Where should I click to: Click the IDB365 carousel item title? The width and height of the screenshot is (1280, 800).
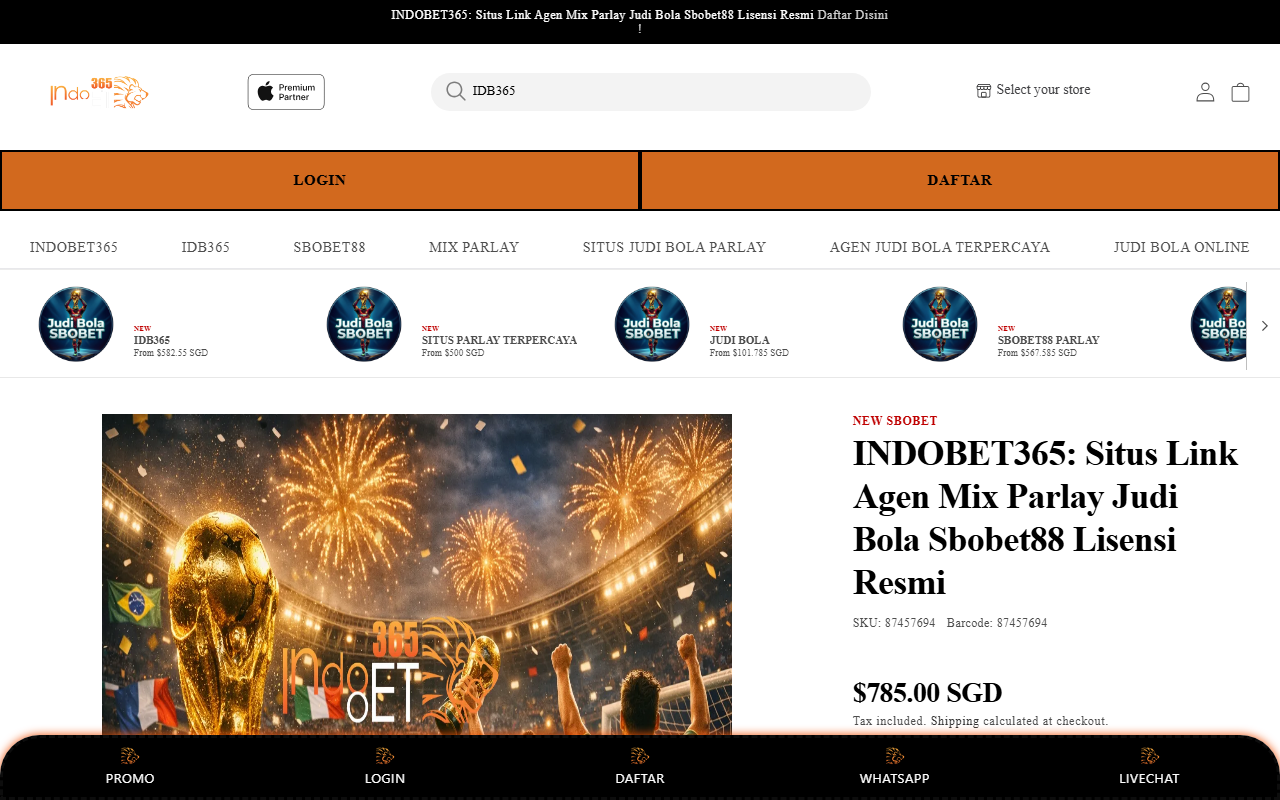(x=152, y=340)
